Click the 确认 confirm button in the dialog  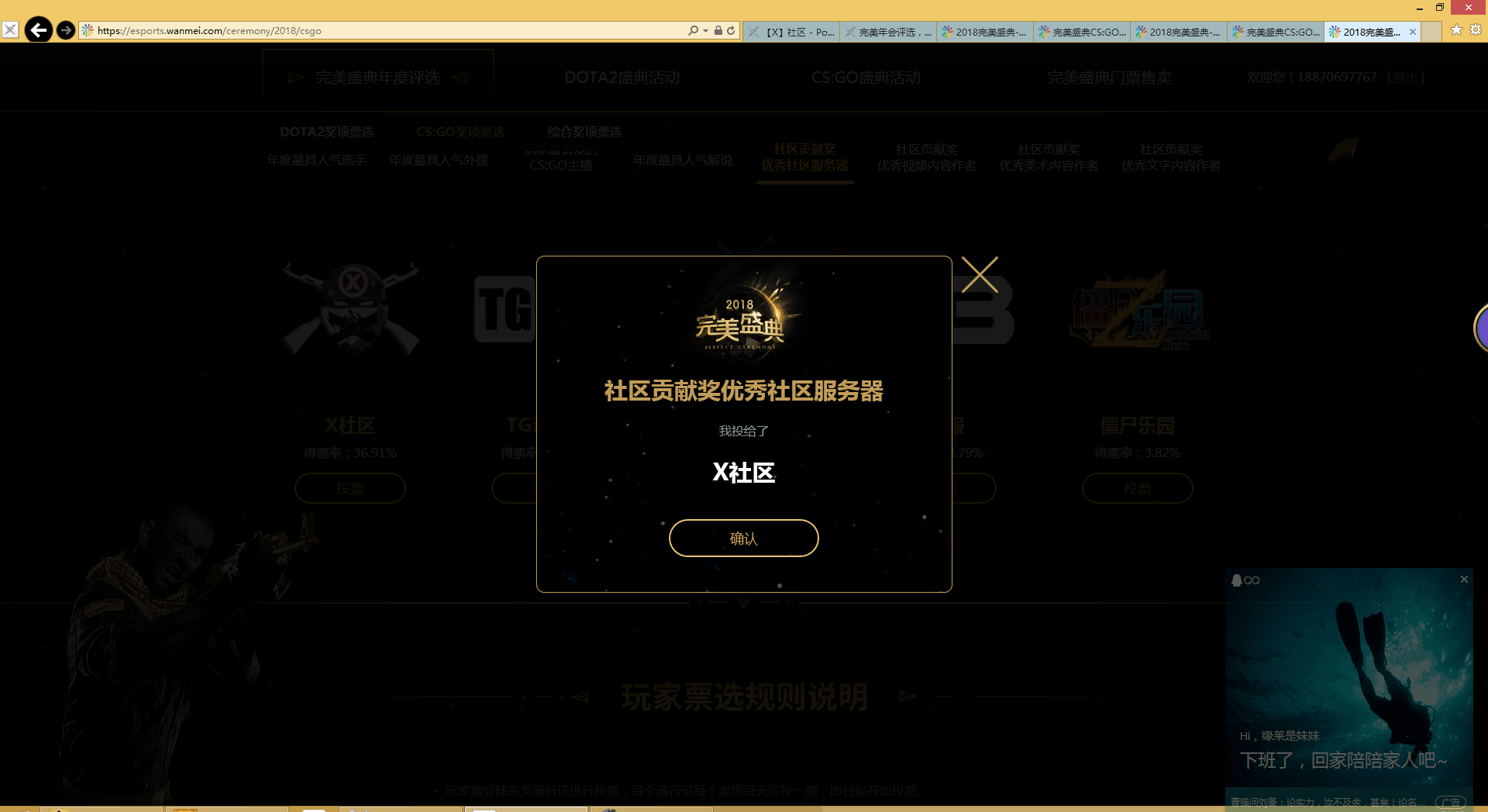click(x=743, y=538)
